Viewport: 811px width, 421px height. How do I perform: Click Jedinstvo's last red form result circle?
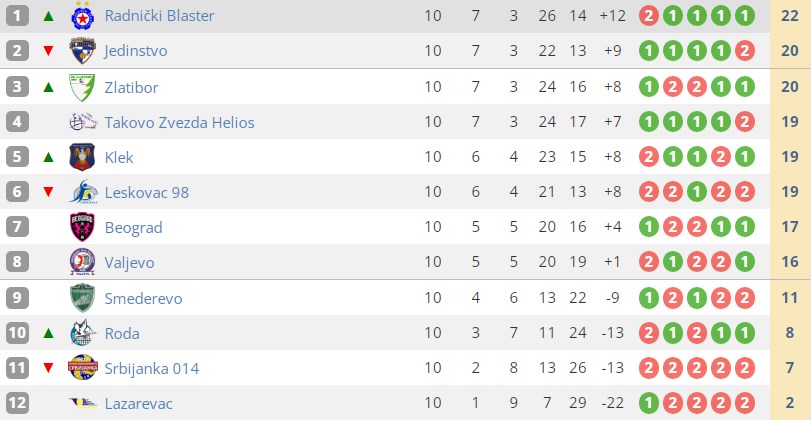click(x=744, y=51)
